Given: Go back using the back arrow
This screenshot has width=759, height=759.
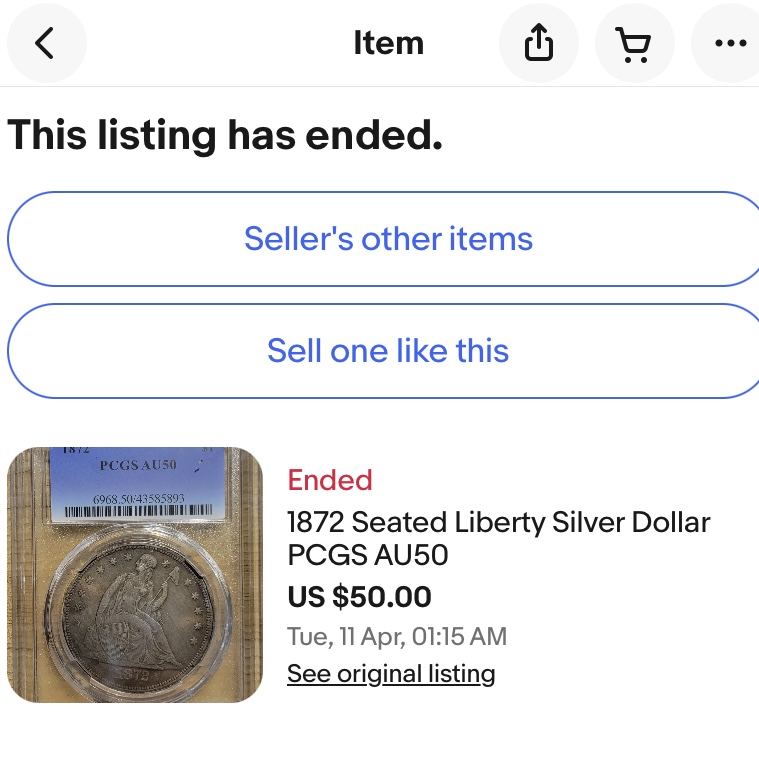Looking at the screenshot, I should click(46, 43).
